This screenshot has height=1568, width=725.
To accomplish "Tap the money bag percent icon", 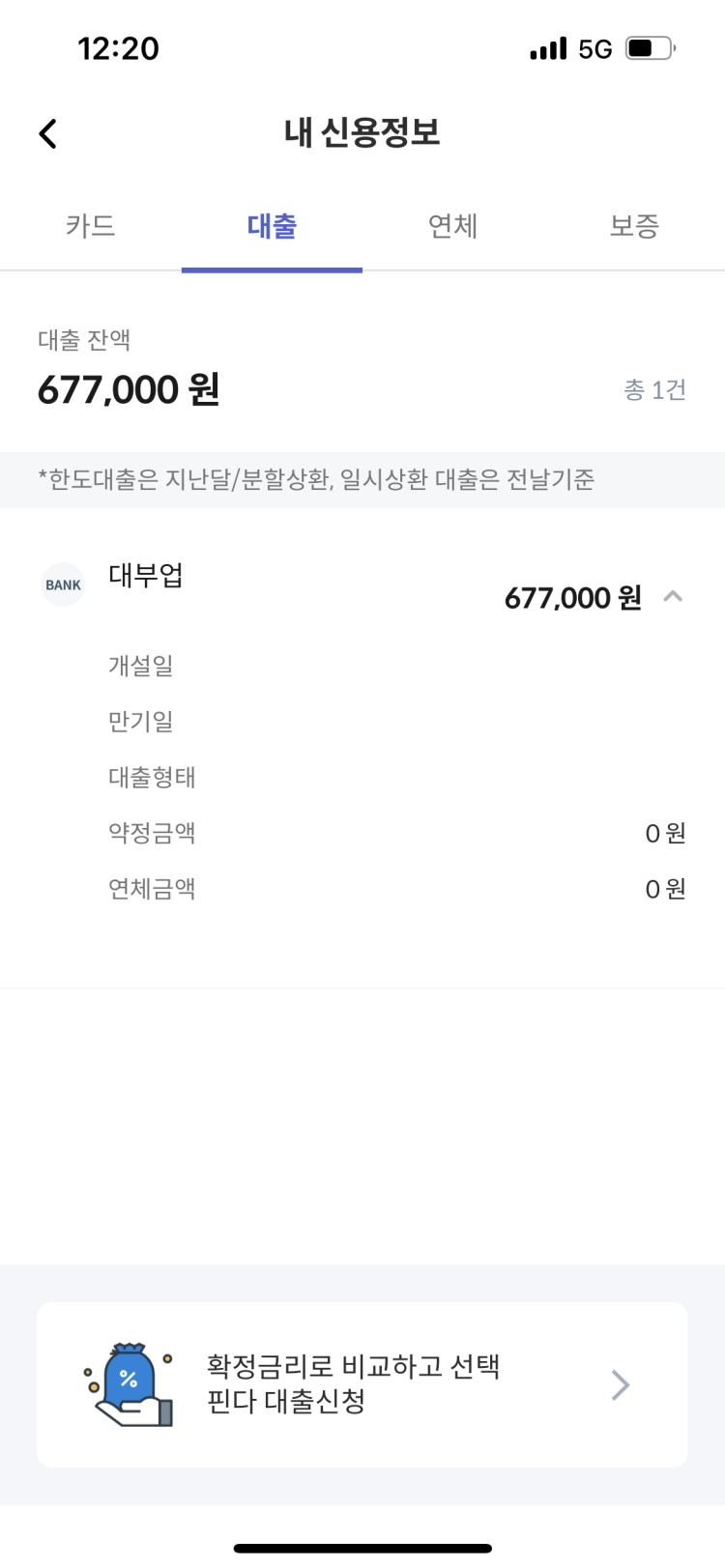I will pos(129,1384).
